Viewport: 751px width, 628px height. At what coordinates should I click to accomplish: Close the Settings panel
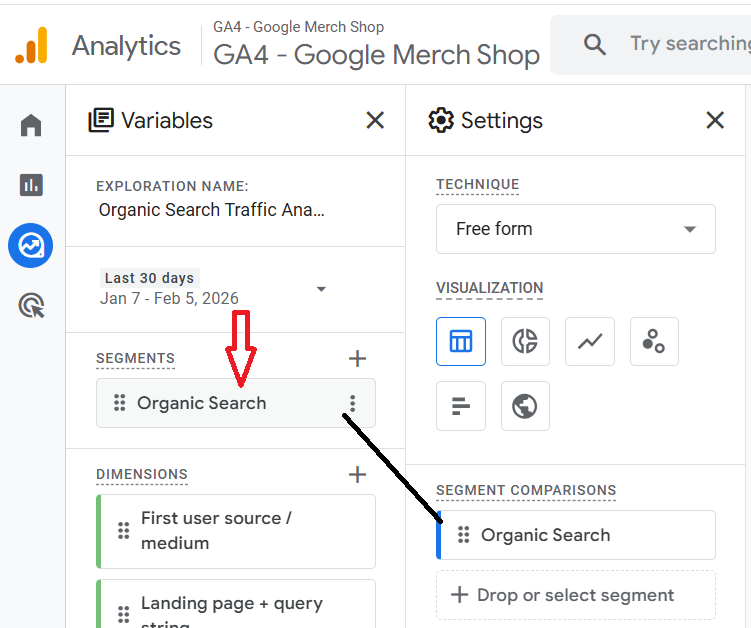715,121
